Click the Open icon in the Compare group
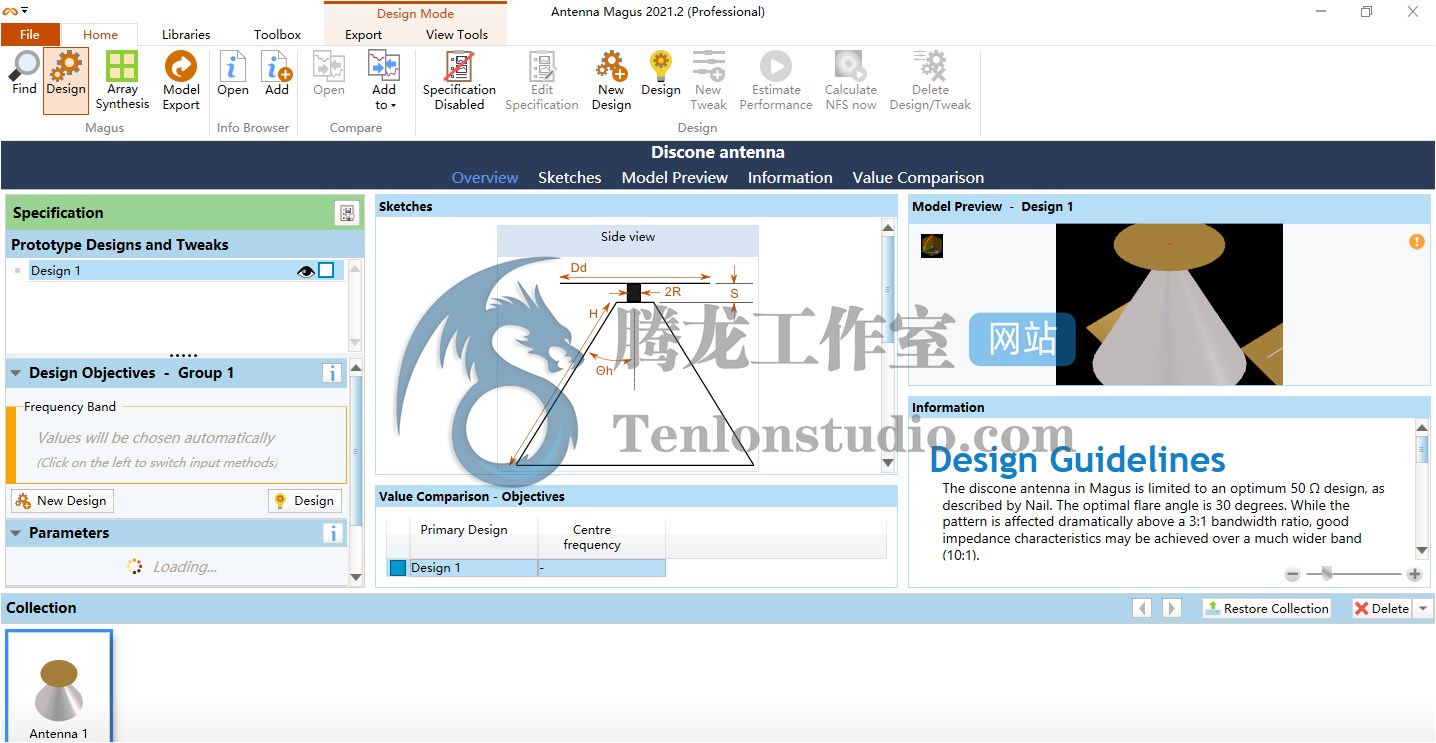Screen dimensions: 1436x743 [329, 66]
